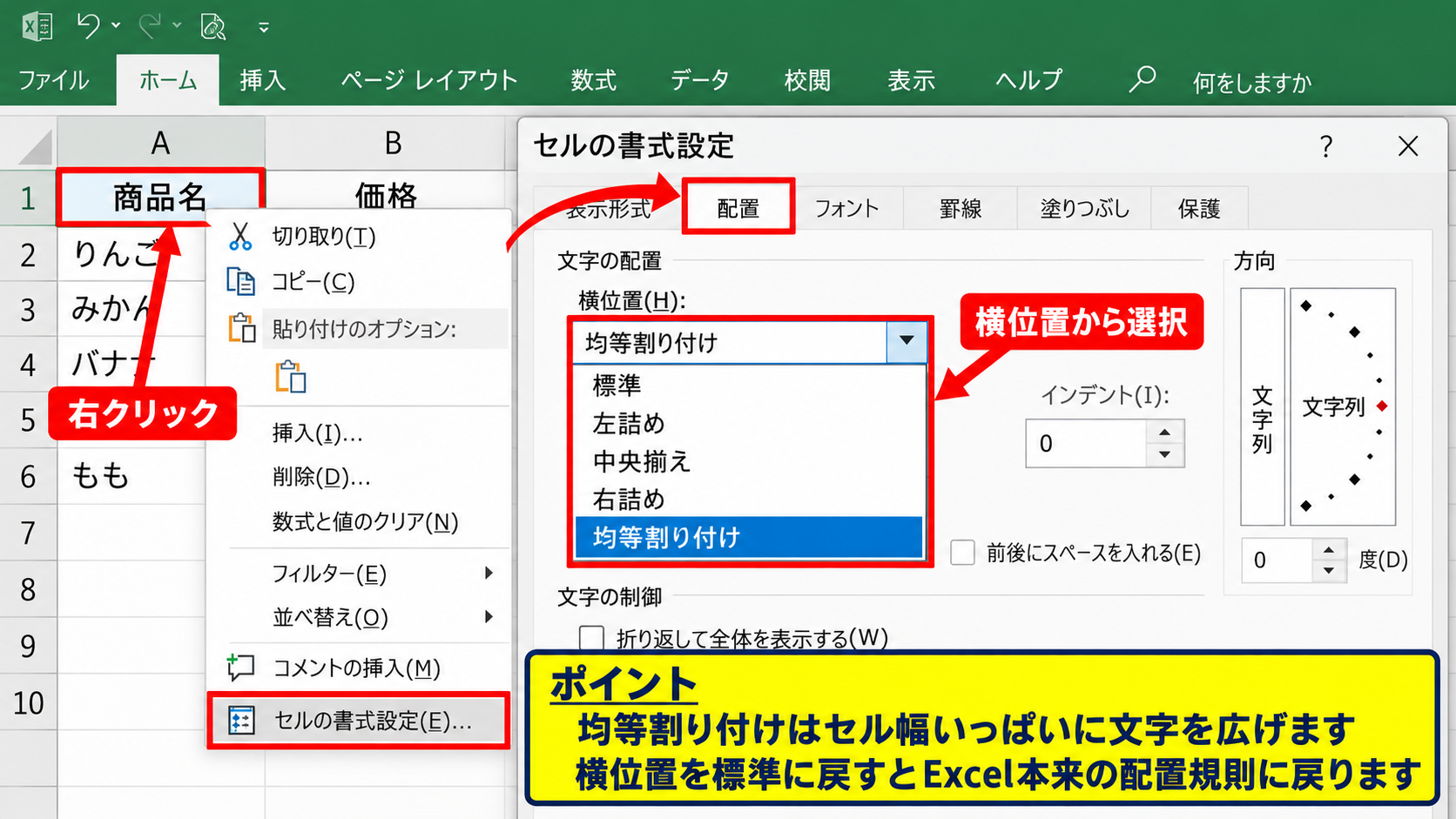Click the Excel logo icon
Image resolution: width=1456 pixels, height=819 pixels.
37,25
